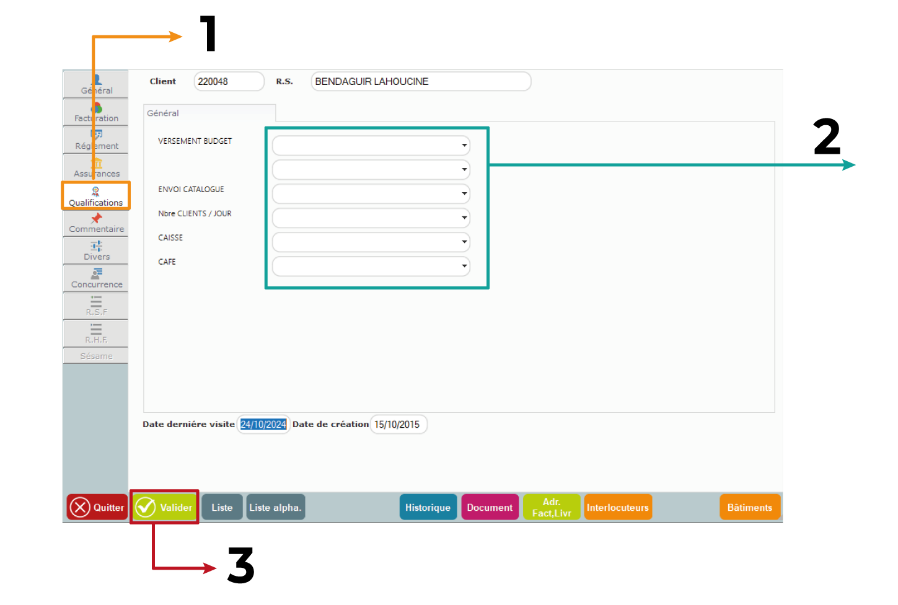Open the Assurances sidebar section

click(x=96, y=167)
